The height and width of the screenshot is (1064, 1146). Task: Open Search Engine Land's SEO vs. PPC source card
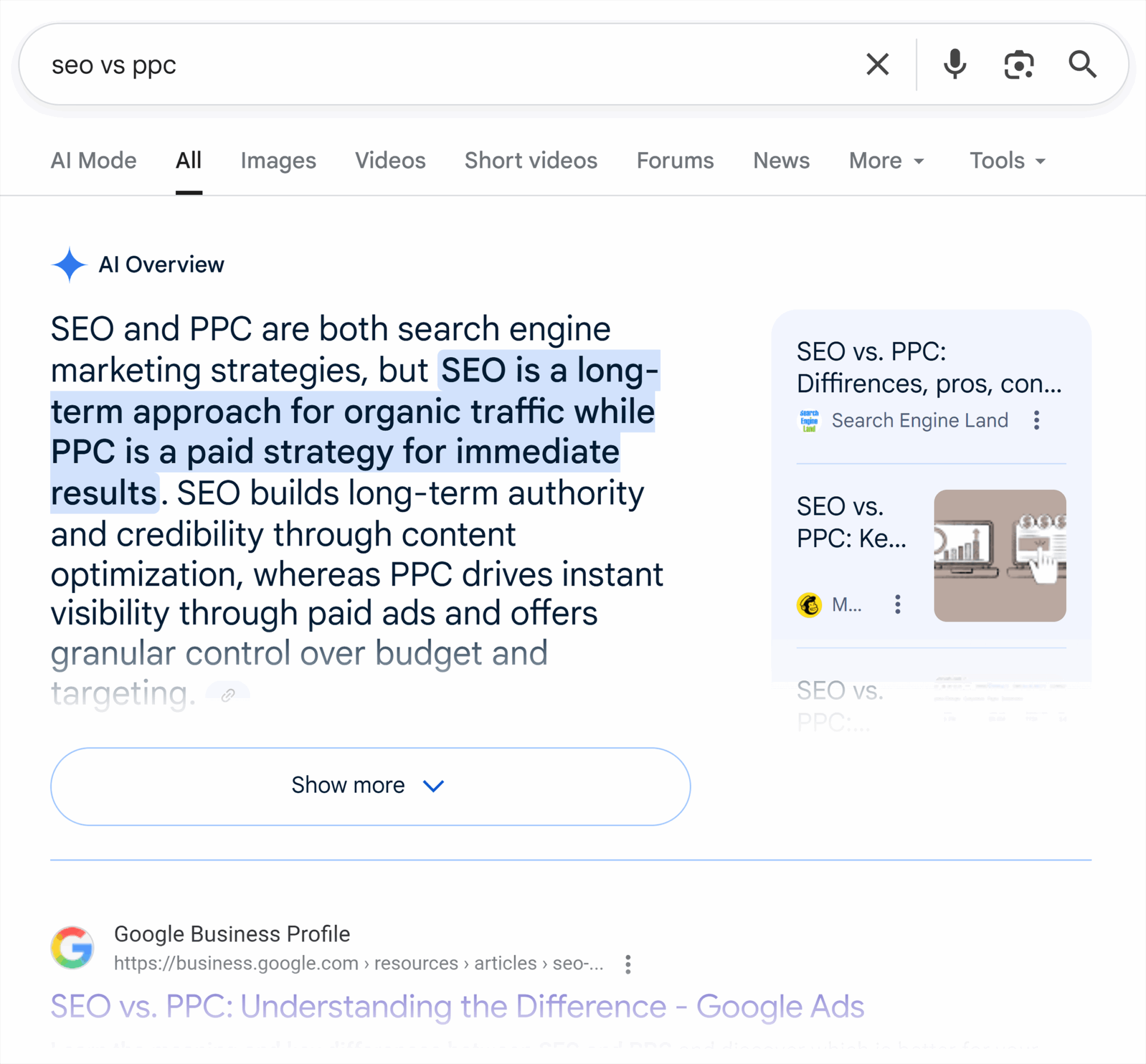pos(928,368)
